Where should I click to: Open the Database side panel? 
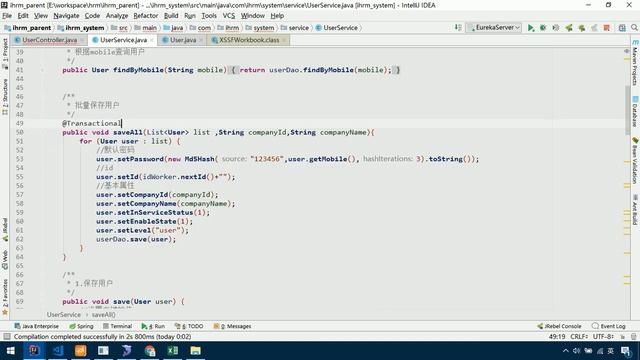(635, 111)
